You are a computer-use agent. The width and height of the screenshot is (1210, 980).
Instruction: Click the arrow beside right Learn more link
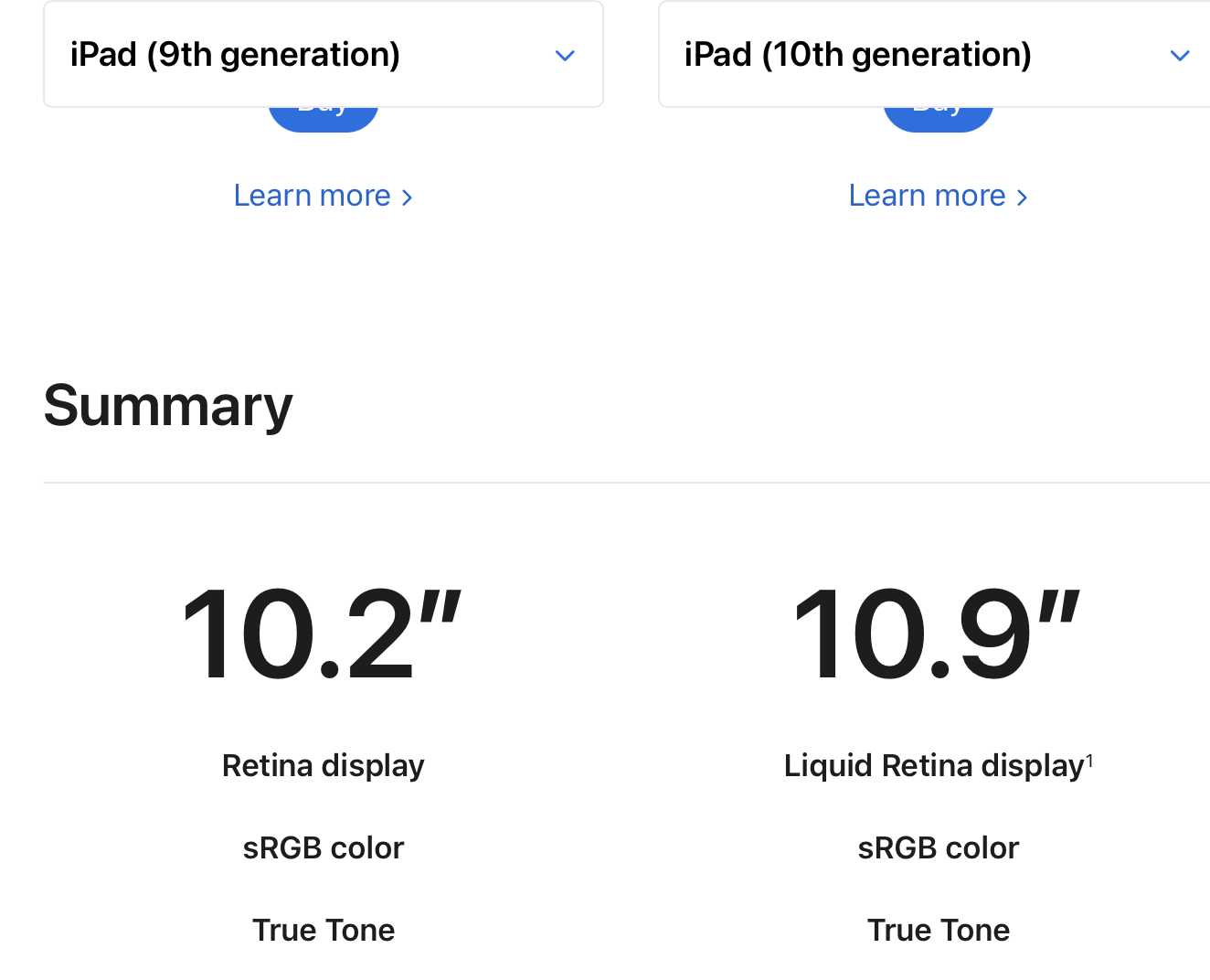pos(1023,197)
